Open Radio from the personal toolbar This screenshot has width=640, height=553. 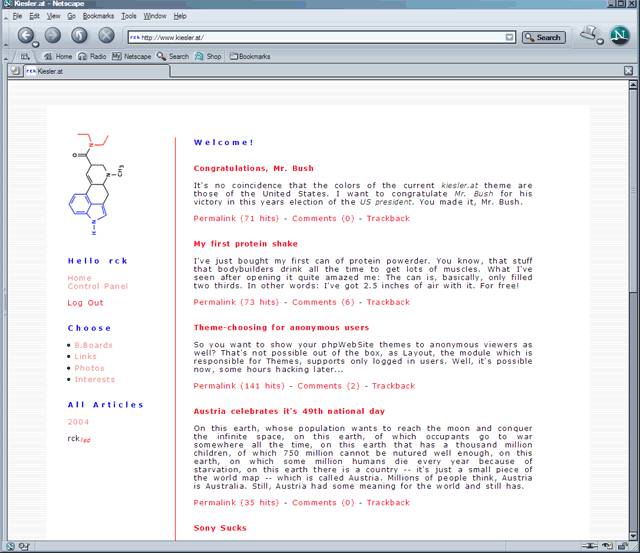[x=93, y=57]
